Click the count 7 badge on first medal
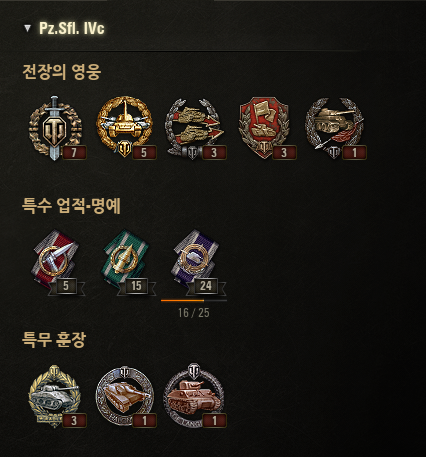This screenshot has height=457, width=426. point(74,153)
